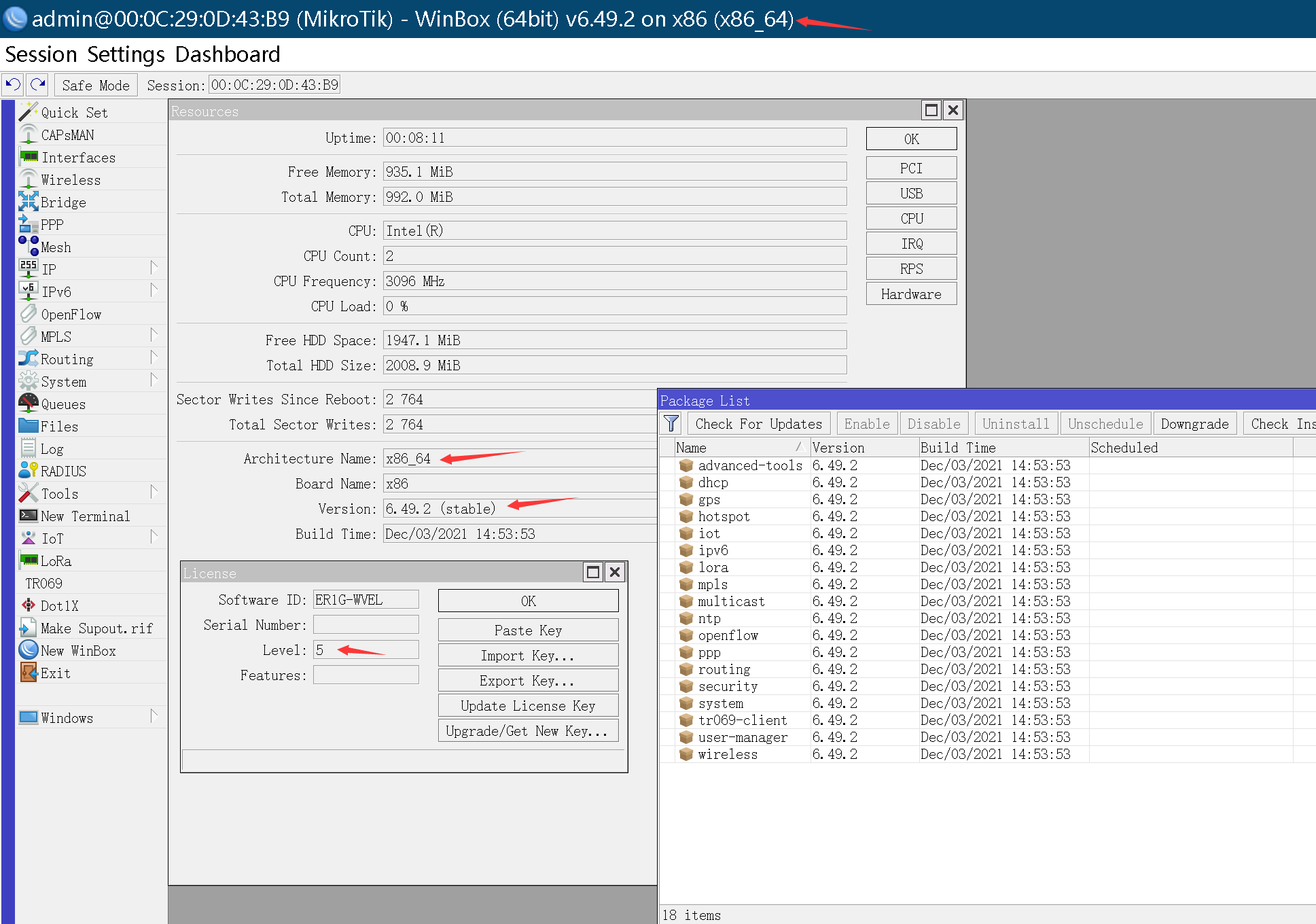Open the TR069 sidebar entry
The height and width of the screenshot is (924, 1316).
tap(44, 583)
